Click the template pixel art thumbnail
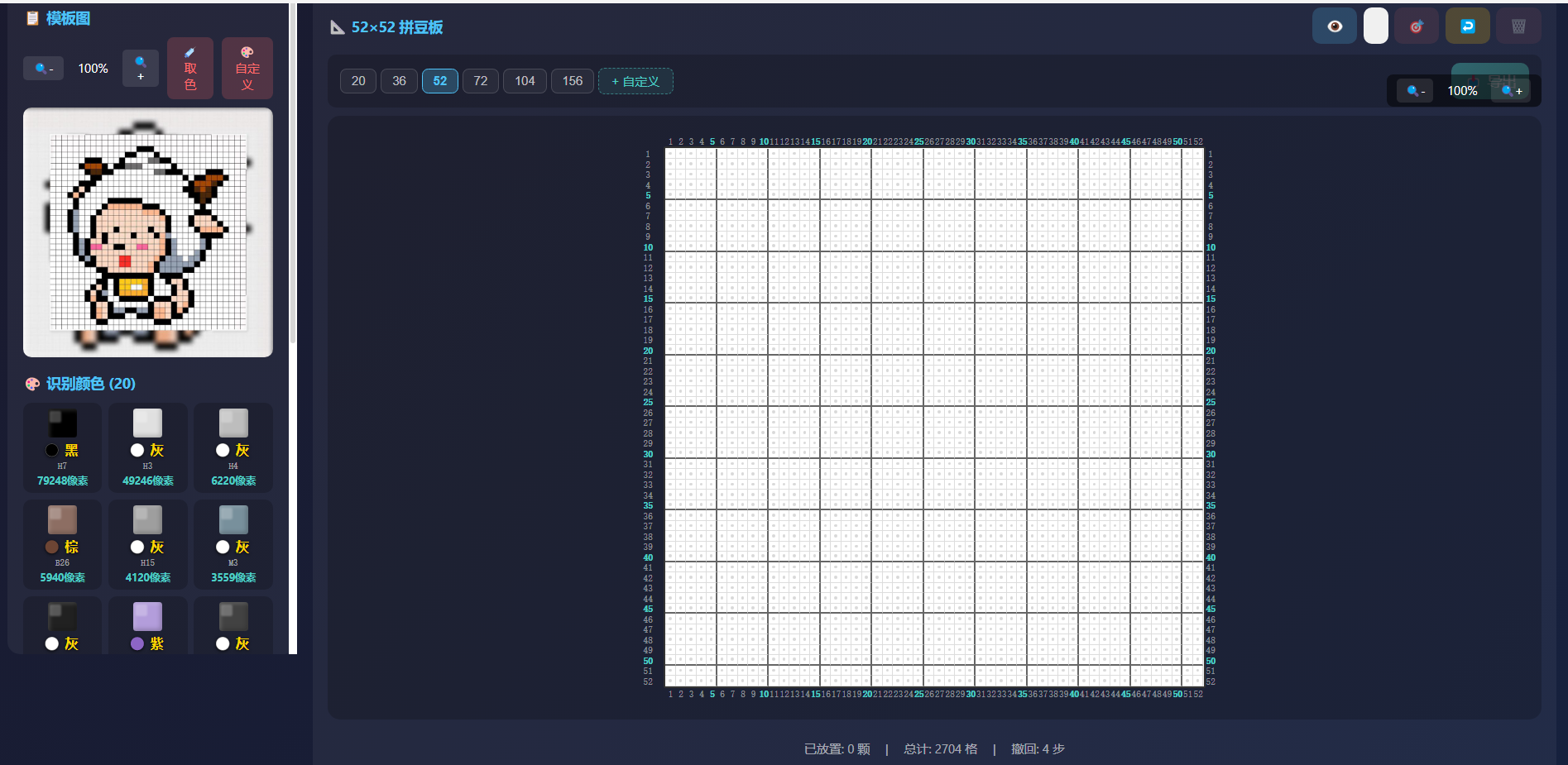1568x765 pixels. coord(148,232)
